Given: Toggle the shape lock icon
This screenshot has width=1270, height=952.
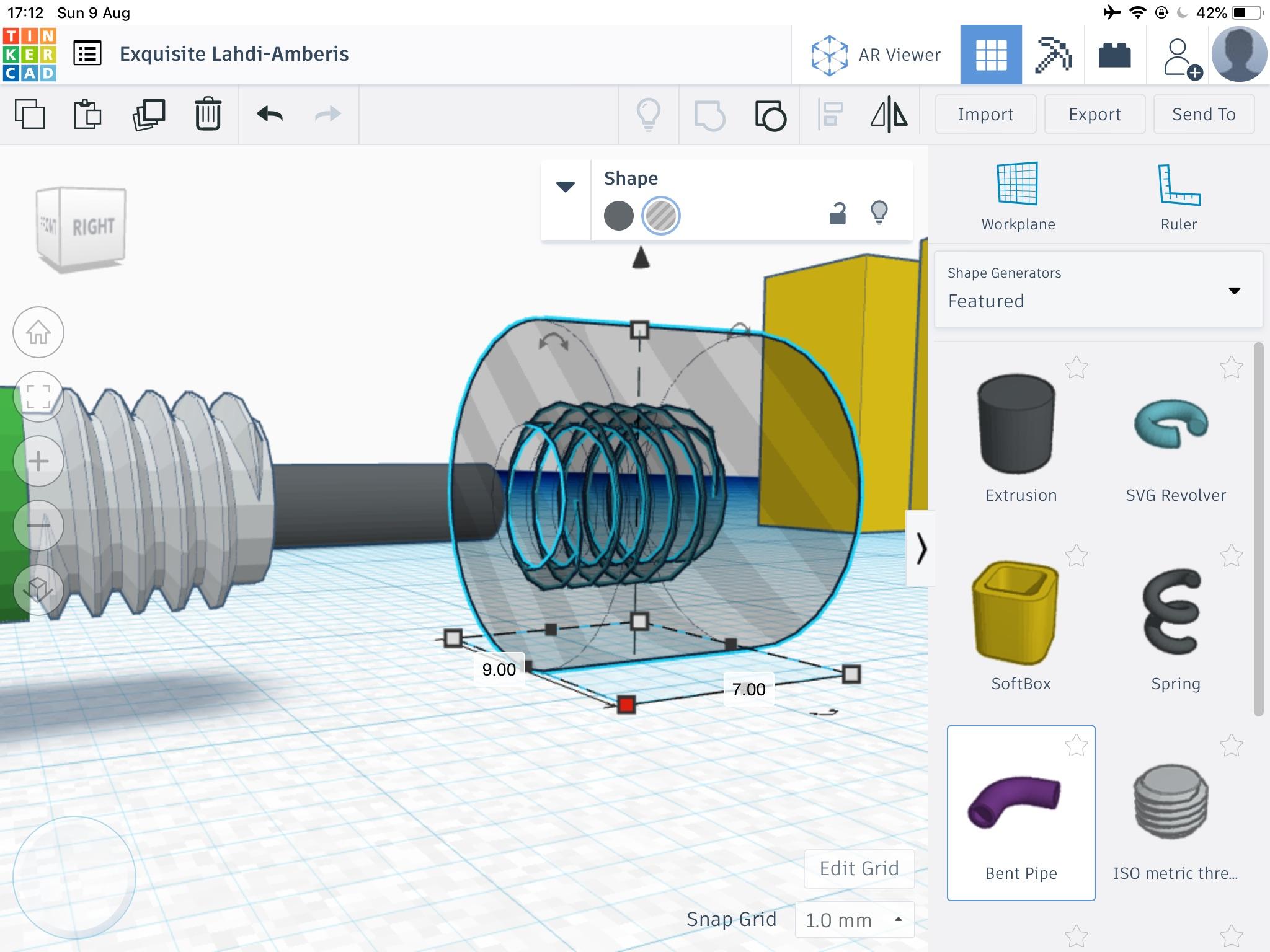Looking at the screenshot, I should pyautogui.click(x=837, y=213).
